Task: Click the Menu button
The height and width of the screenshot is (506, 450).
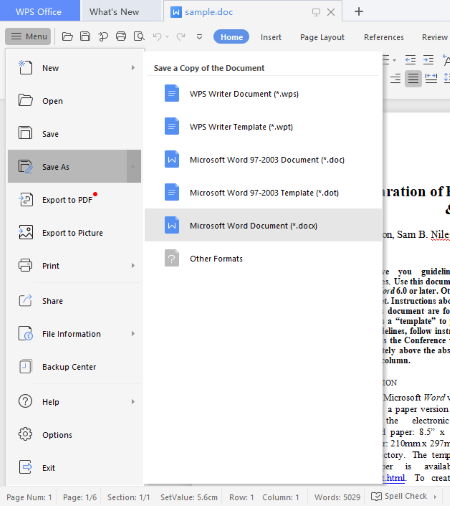Action: pyautogui.click(x=28, y=36)
